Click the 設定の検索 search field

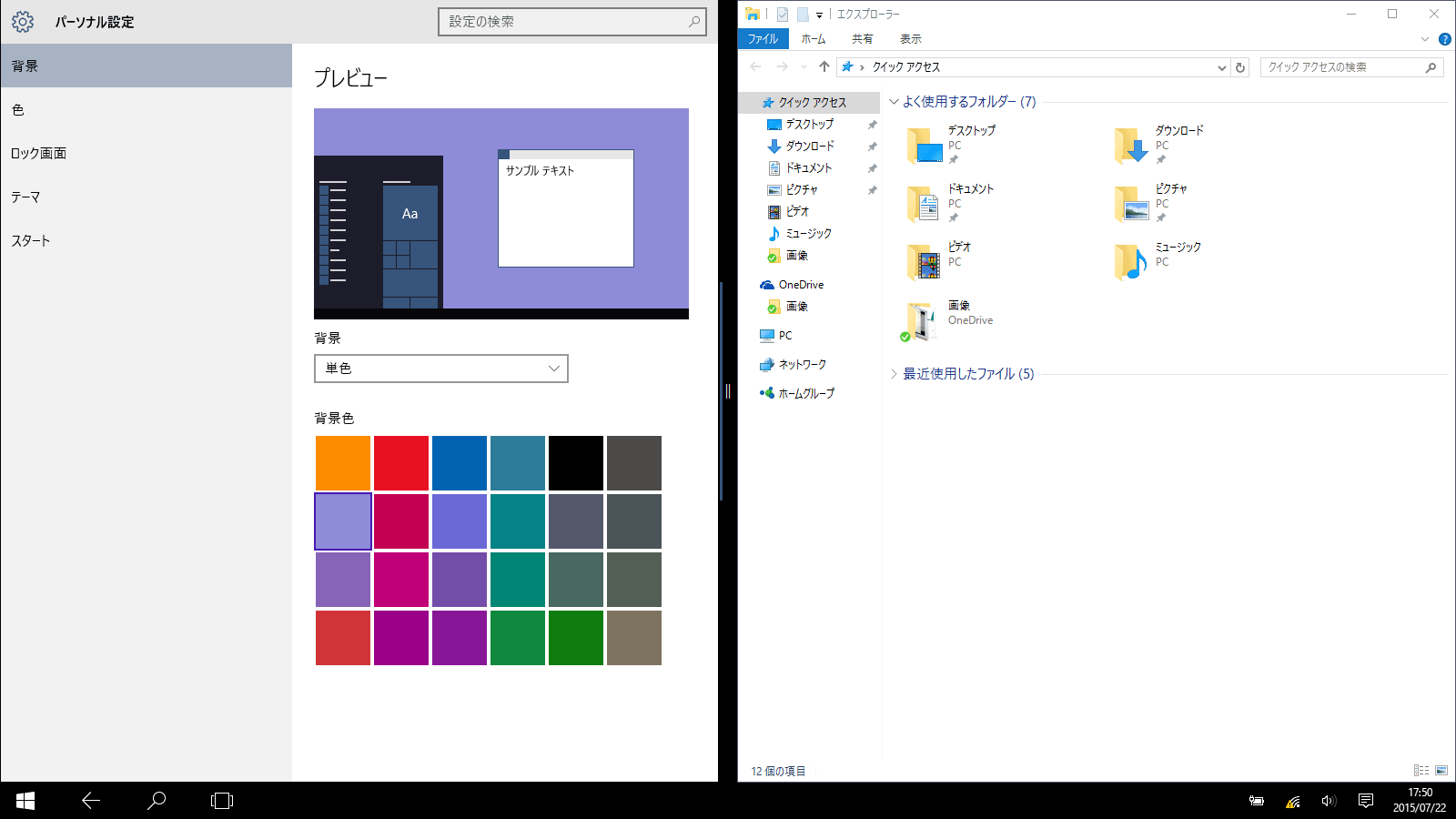tap(572, 22)
